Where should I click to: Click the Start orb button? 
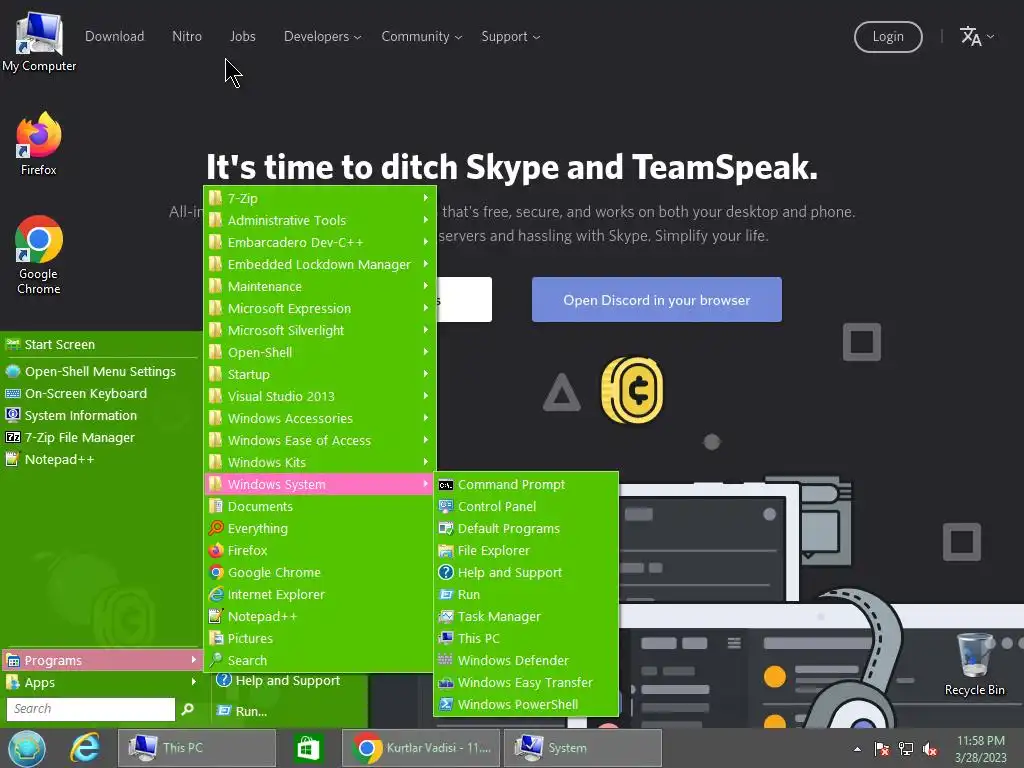(x=27, y=748)
